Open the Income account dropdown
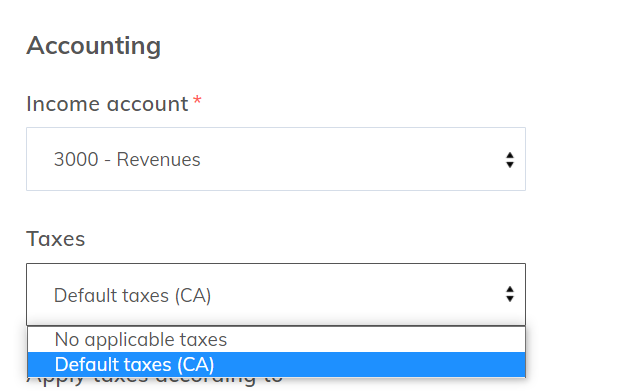Viewport: 626px width, 391px height. [x=276, y=159]
